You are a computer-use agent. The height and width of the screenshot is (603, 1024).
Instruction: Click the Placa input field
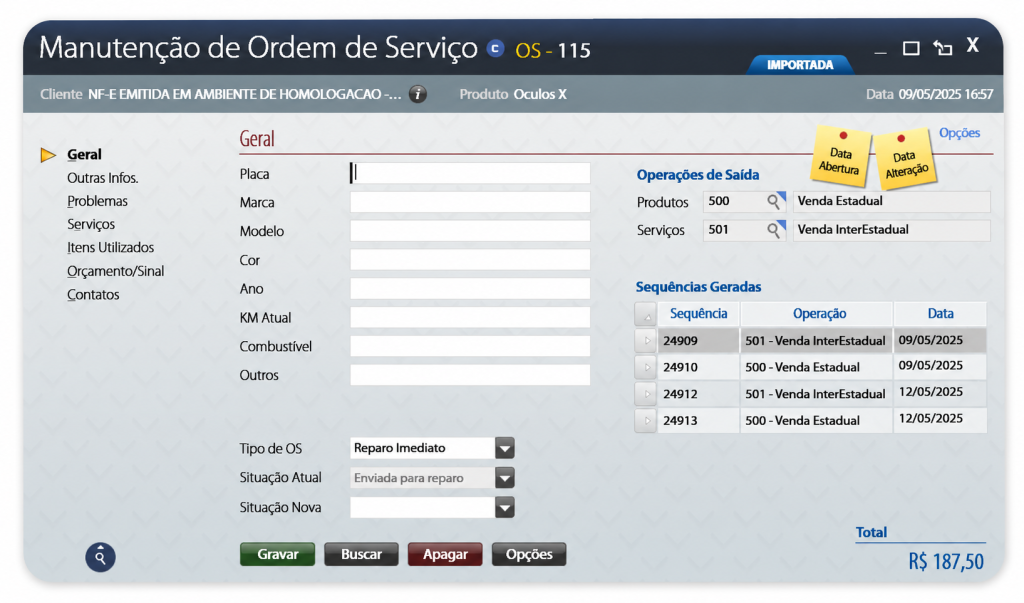(x=470, y=173)
